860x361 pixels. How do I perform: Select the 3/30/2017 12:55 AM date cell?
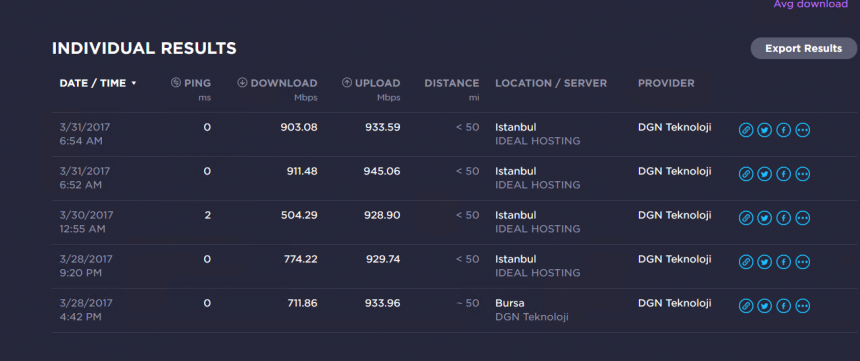click(x=87, y=222)
